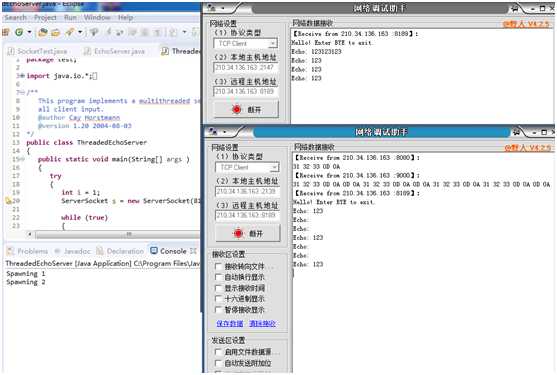
Task: Open the dropdown arrow beside the pencil icon
Action: [80, 33]
